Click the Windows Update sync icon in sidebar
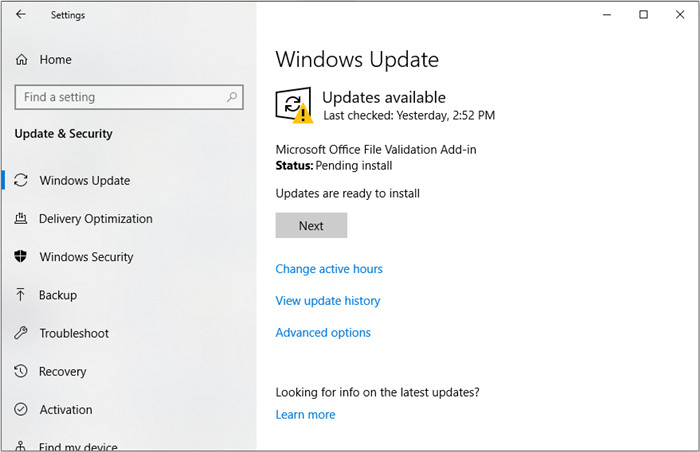 click(21, 180)
